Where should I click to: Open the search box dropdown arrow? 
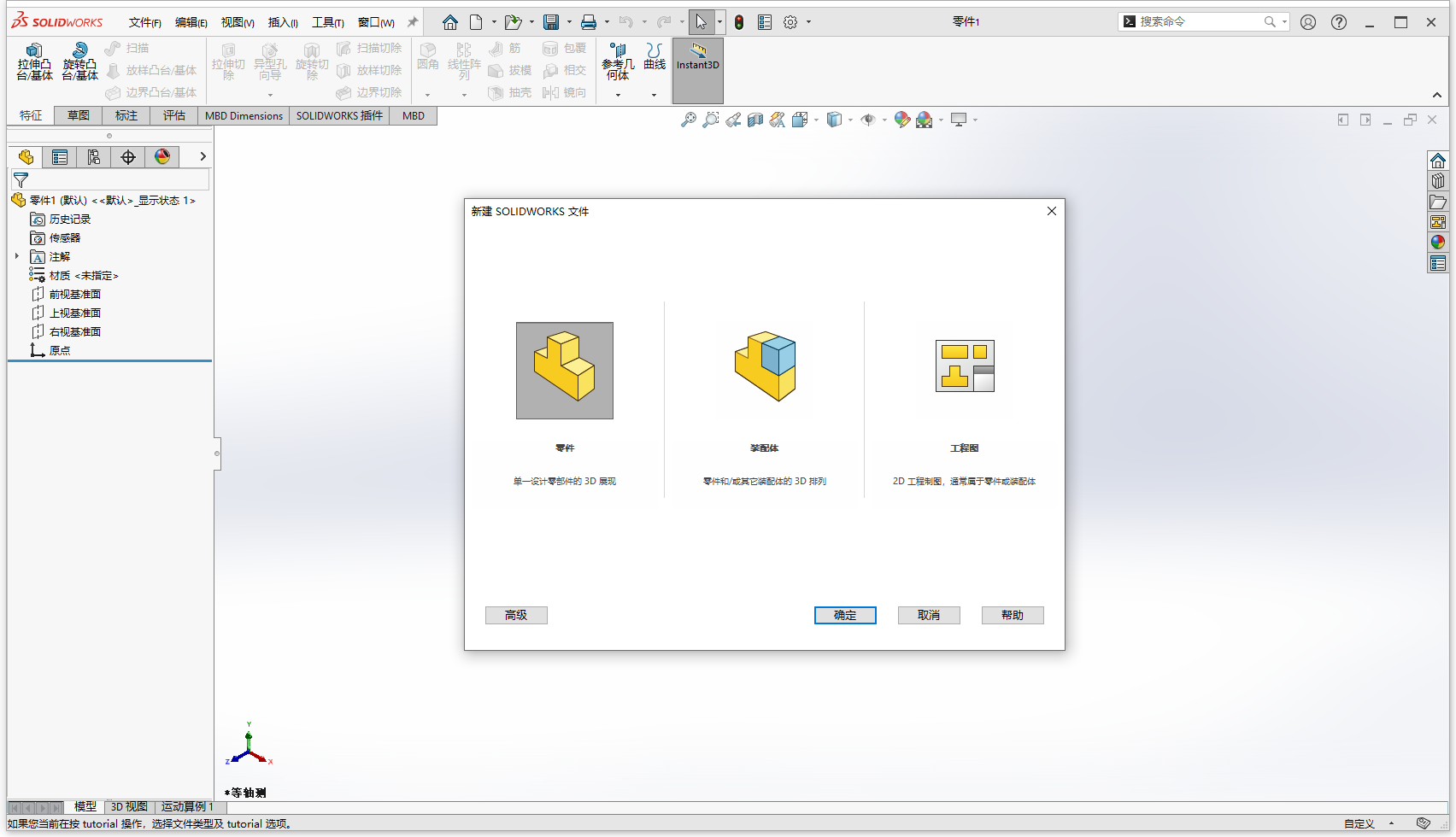1284,22
